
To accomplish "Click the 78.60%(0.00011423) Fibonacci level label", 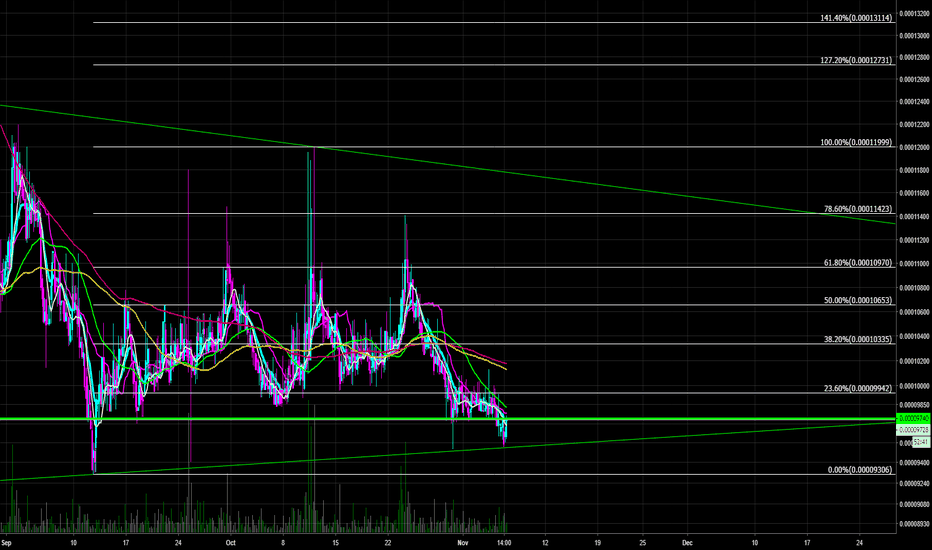I will 858,209.
